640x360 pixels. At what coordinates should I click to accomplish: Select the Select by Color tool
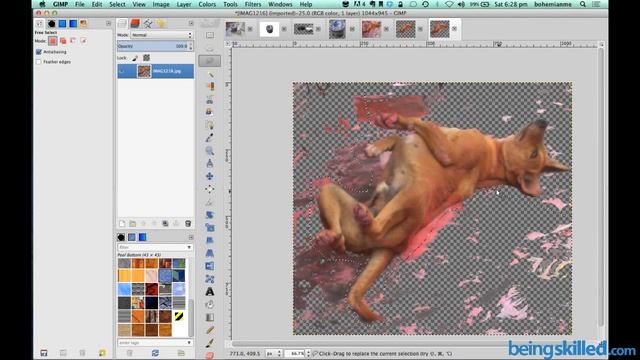[x=210, y=87]
